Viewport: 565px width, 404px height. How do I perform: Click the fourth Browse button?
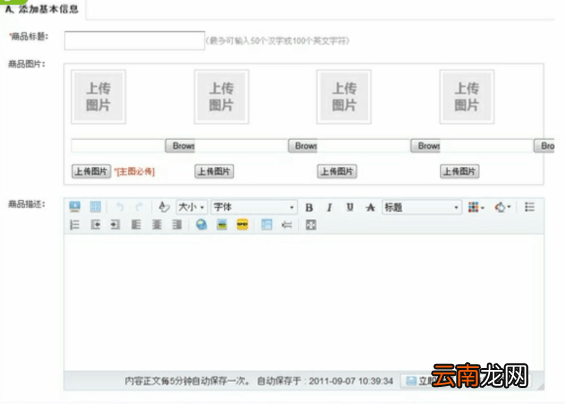tap(544, 146)
